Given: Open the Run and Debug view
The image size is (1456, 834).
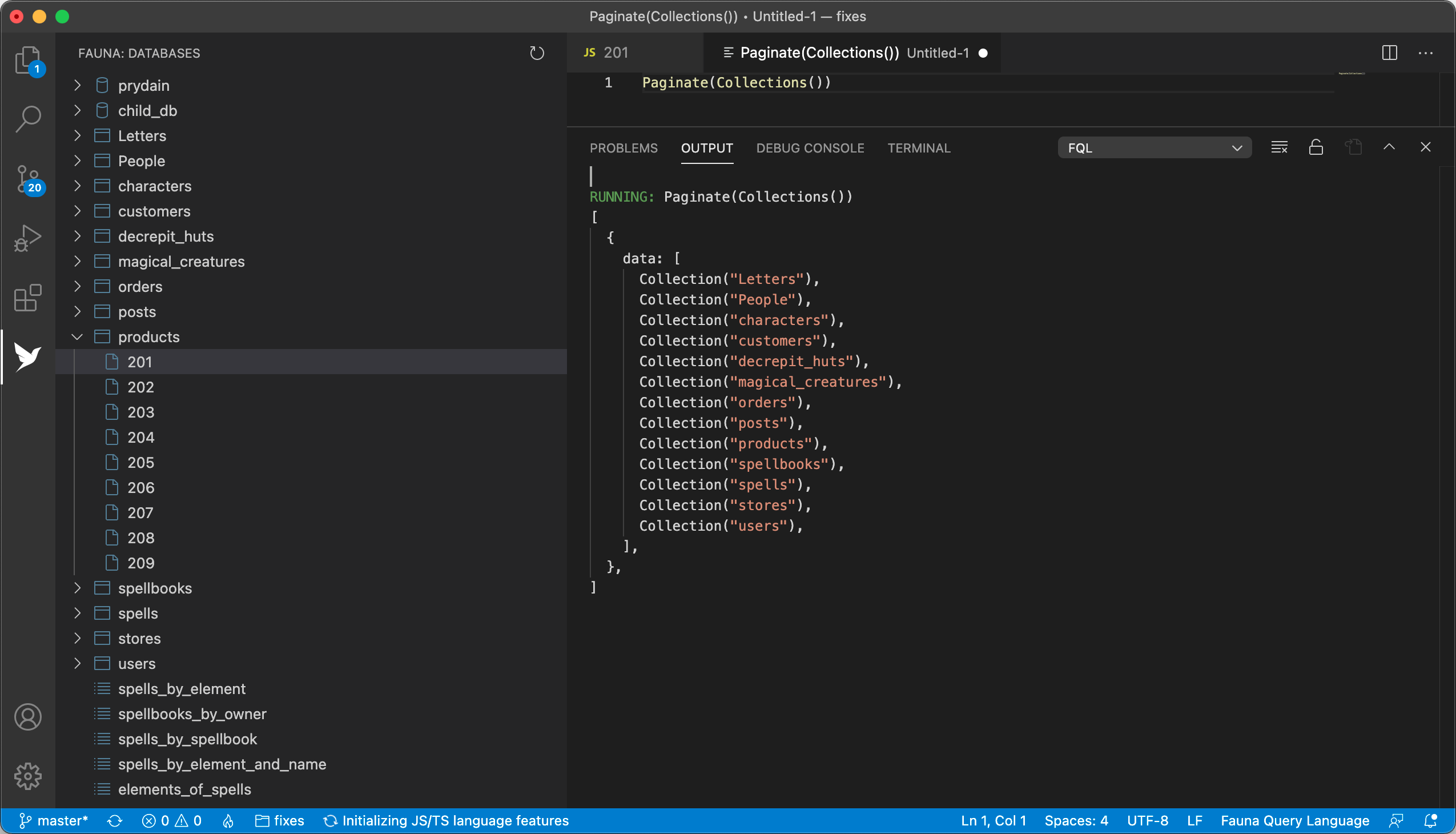Looking at the screenshot, I should (x=28, y=239).
